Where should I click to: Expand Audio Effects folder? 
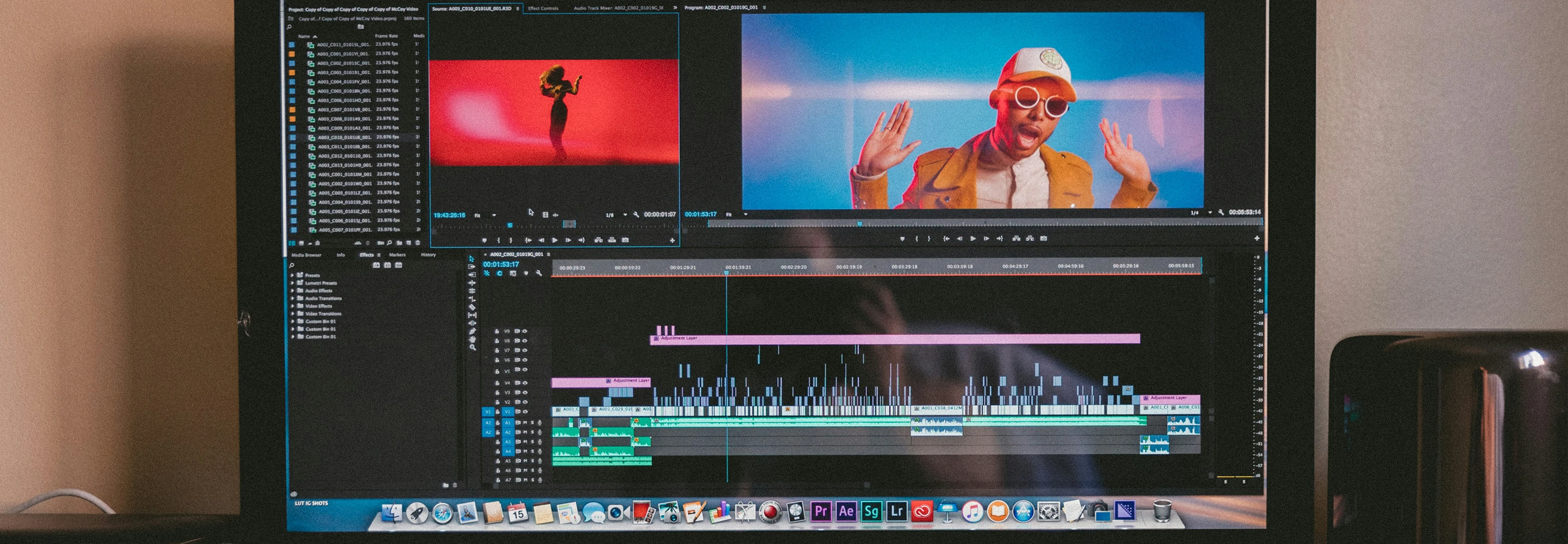[292, 291]
